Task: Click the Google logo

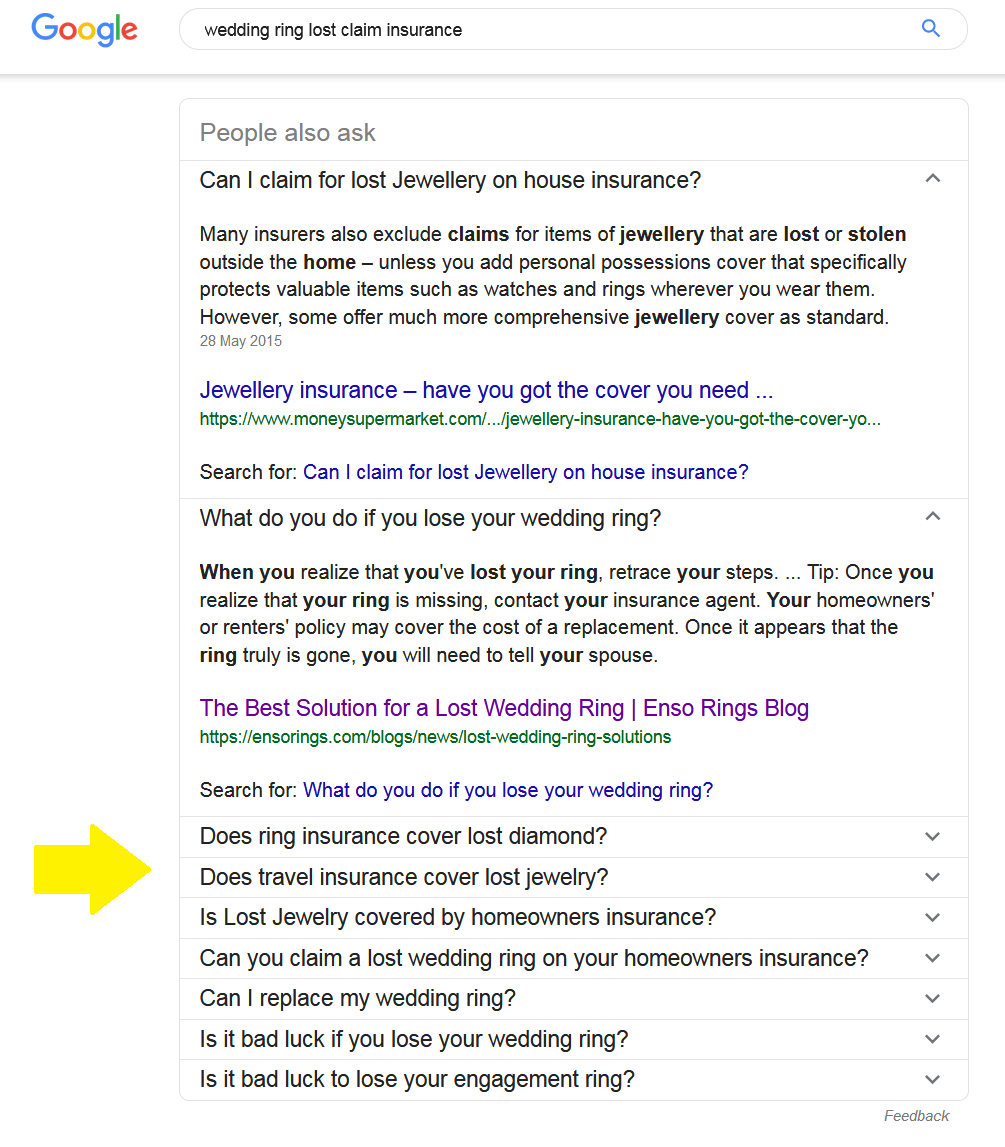Action: (84, 29)
